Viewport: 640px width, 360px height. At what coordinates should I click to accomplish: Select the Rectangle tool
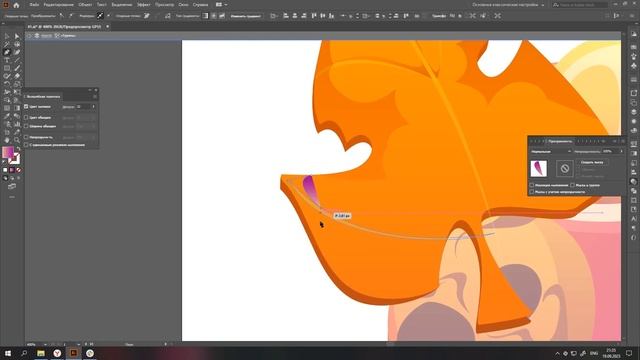click(x=7, y=68)
